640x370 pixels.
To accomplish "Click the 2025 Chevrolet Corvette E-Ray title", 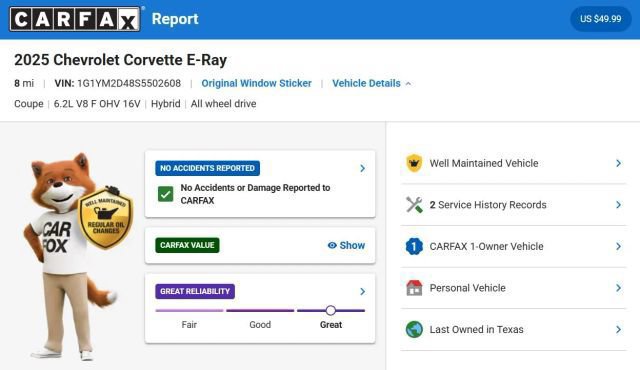I will [120, 60].
